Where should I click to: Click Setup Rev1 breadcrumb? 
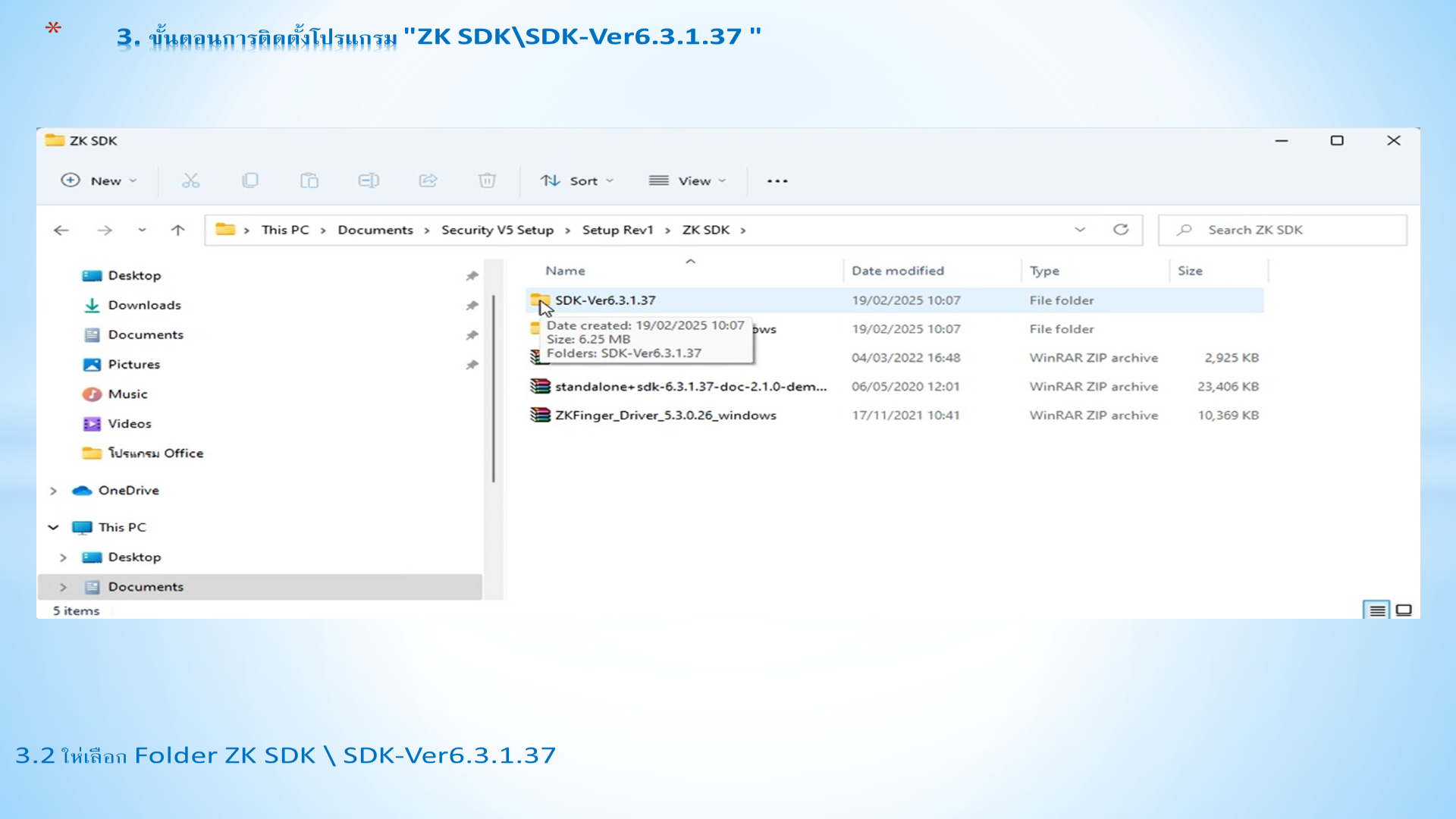coord(617,230)
